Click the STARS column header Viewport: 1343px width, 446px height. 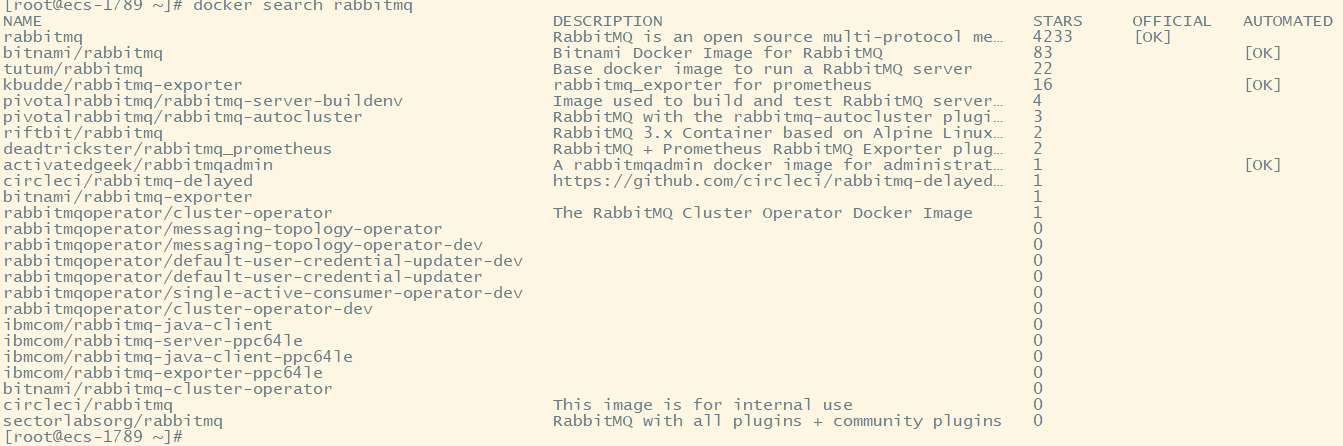click(1057, 21)
